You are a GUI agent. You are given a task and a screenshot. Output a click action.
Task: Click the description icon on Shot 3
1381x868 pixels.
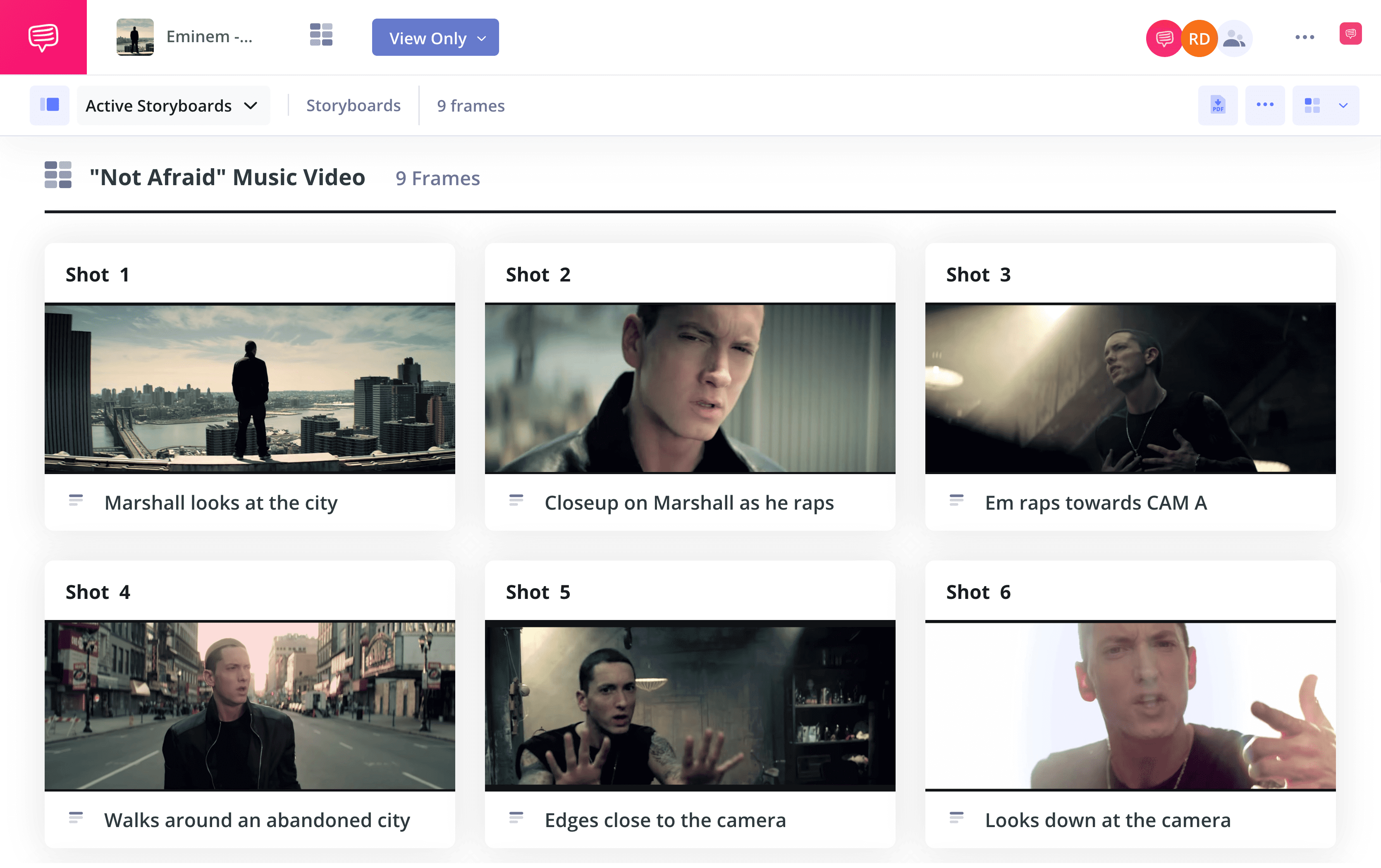click(957, 500)
